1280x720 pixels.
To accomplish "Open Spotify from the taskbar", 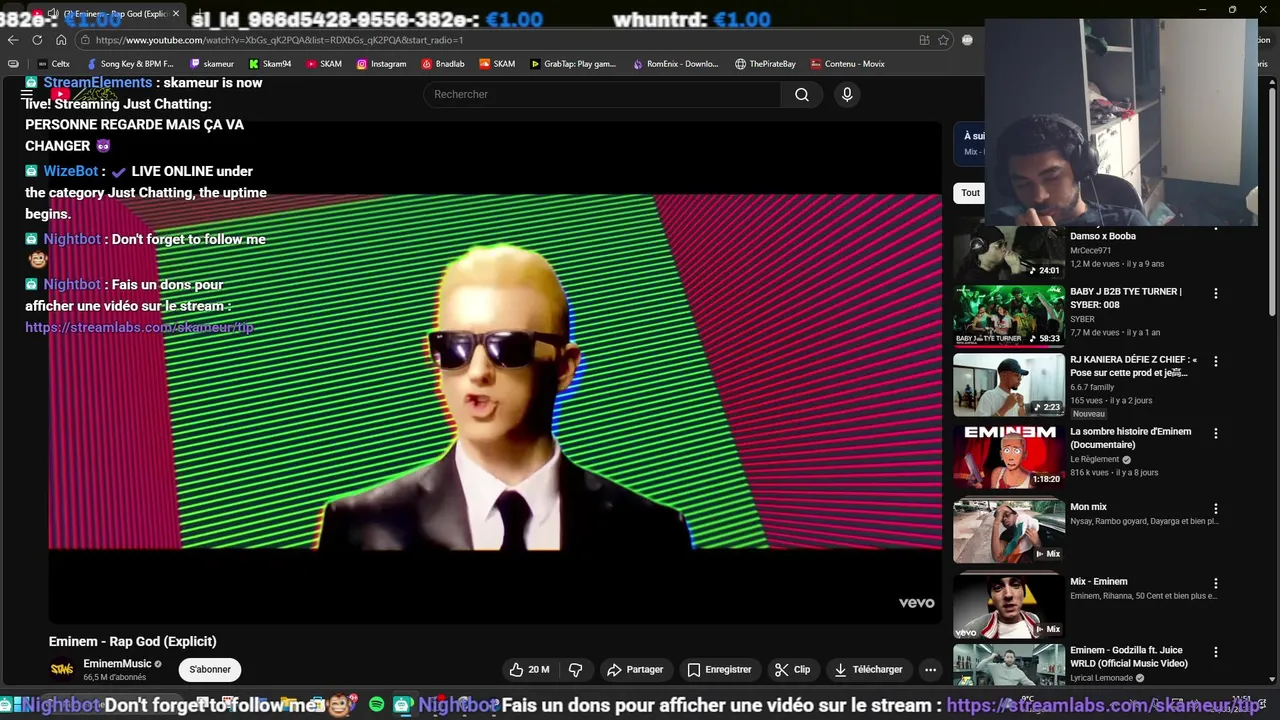I will pos(376,704).
